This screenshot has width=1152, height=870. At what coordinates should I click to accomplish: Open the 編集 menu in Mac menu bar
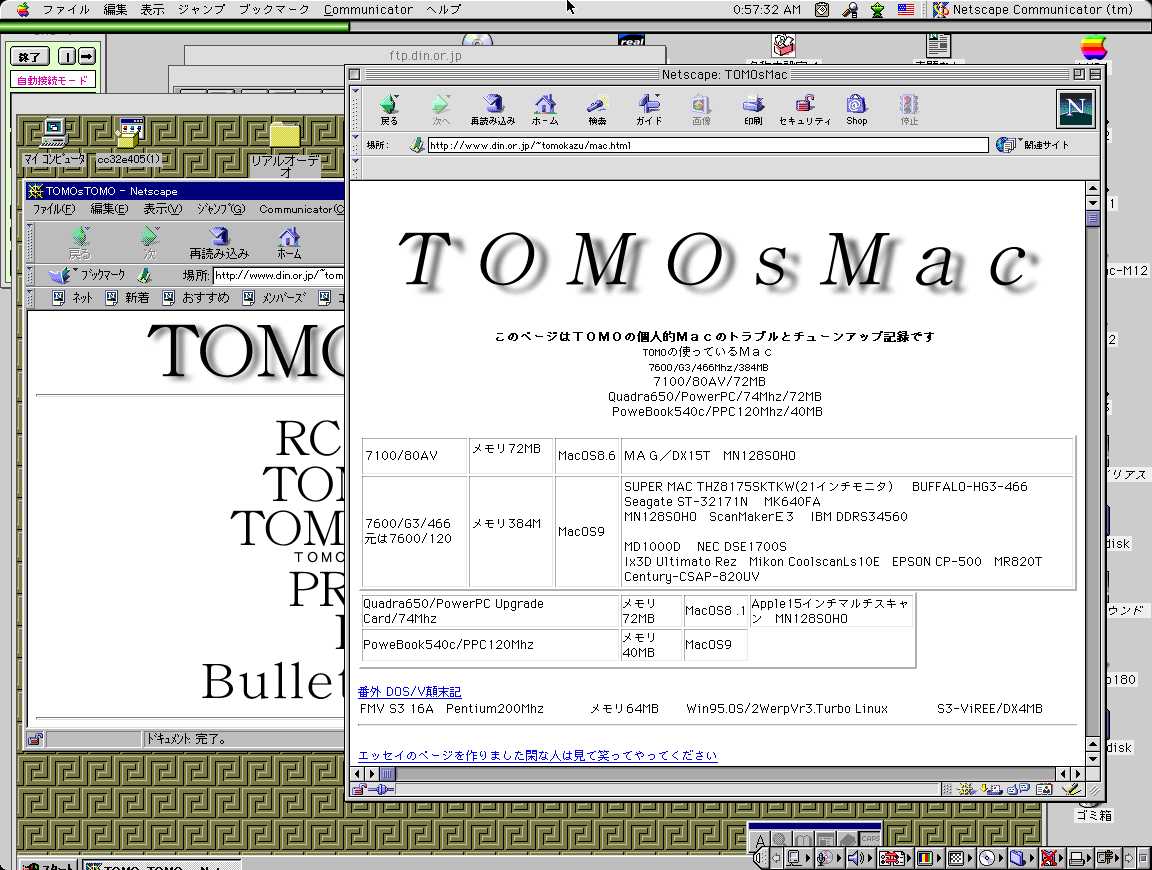(115, 10)
